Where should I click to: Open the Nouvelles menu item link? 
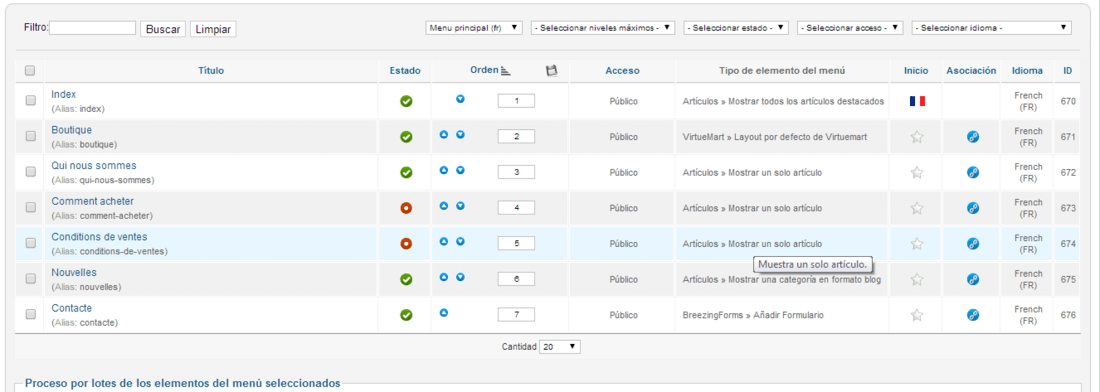(x=74, y=272)
